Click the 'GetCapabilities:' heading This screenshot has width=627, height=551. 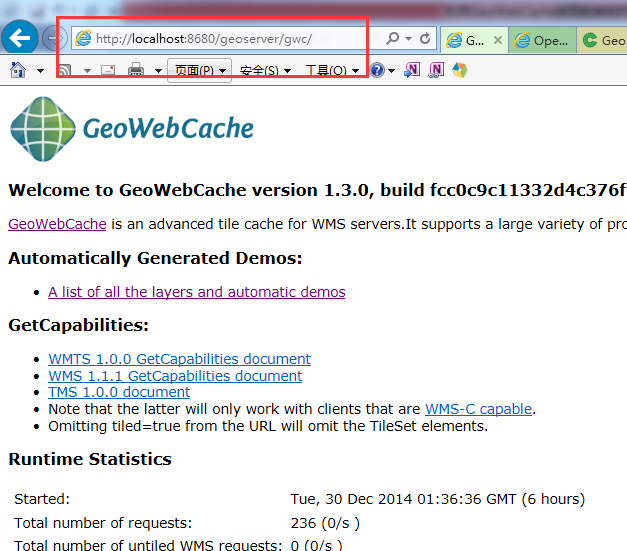click(78, 325)
